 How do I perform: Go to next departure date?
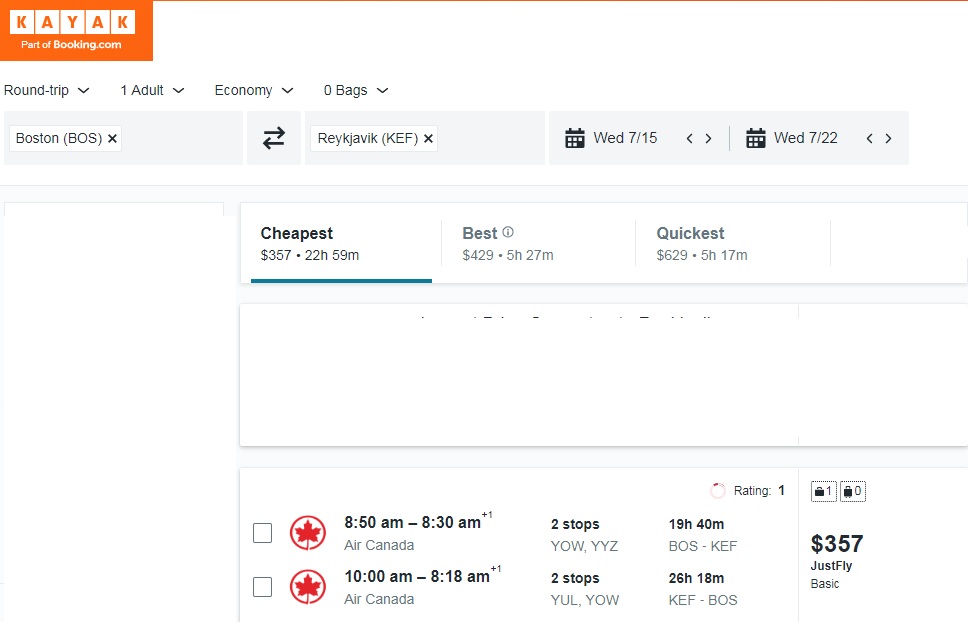click(x=708, y=138)
